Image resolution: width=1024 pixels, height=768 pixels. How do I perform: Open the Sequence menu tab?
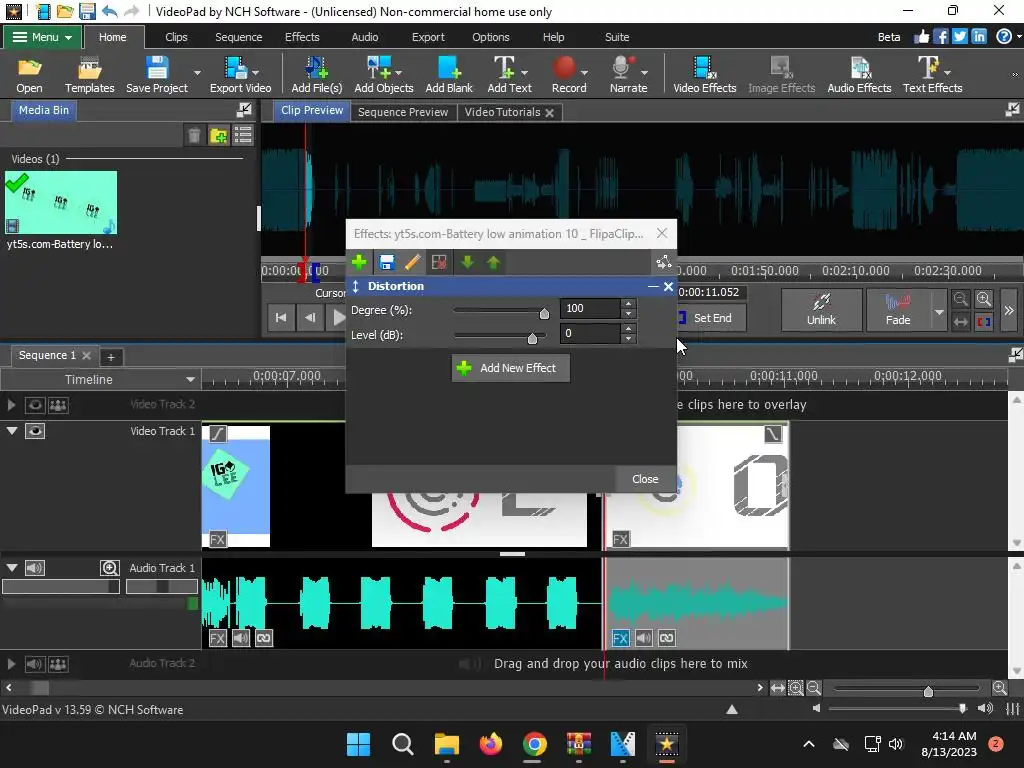coord(238,37)
